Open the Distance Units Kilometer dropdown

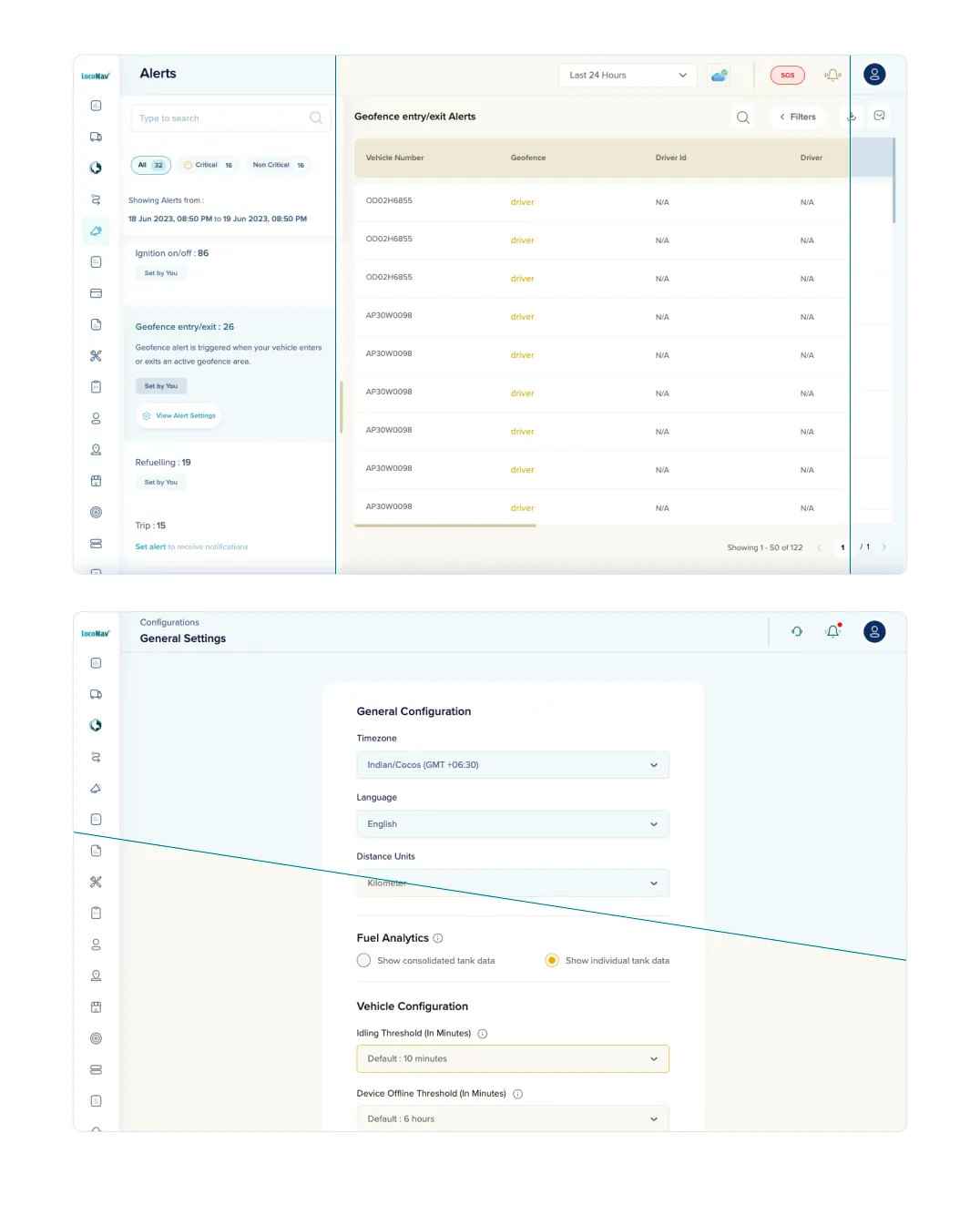[513, 883]
